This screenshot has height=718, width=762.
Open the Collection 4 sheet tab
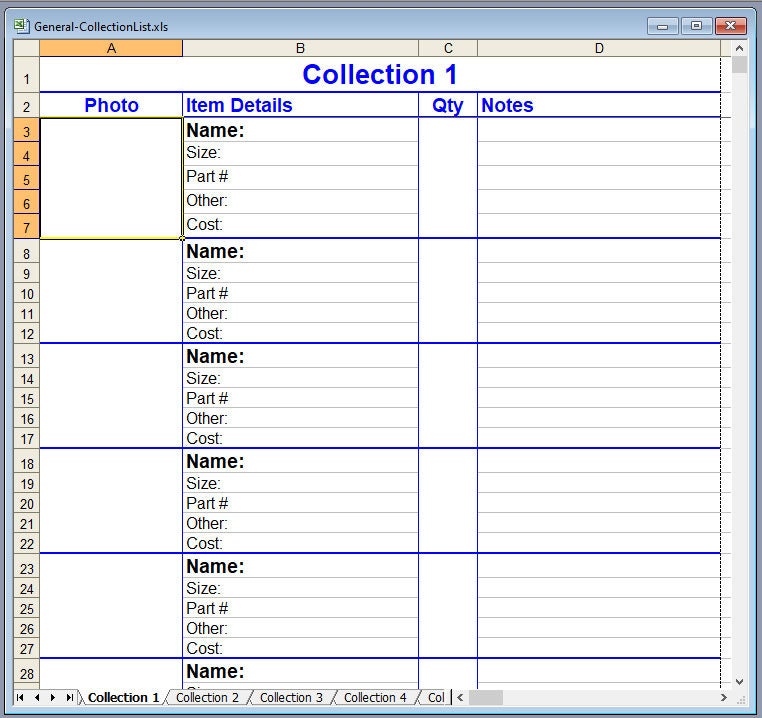[x=375, y=698]
